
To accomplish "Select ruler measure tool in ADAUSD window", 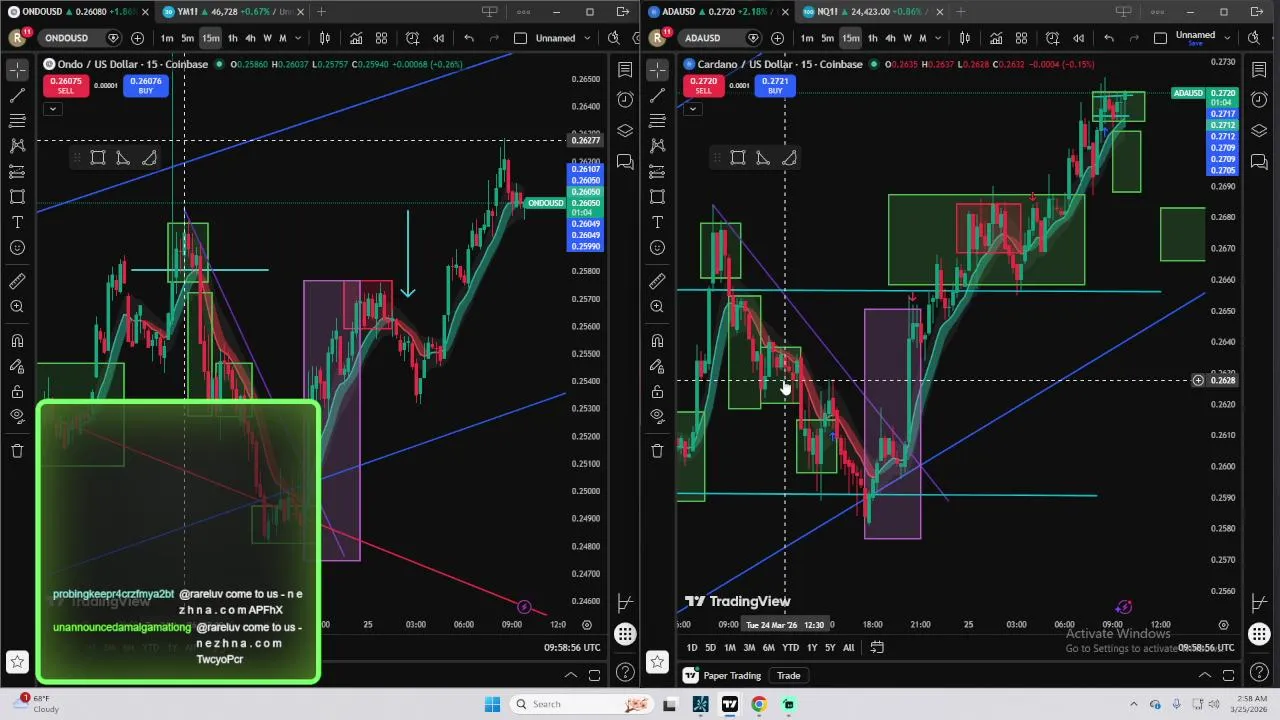I will point(657,281).
